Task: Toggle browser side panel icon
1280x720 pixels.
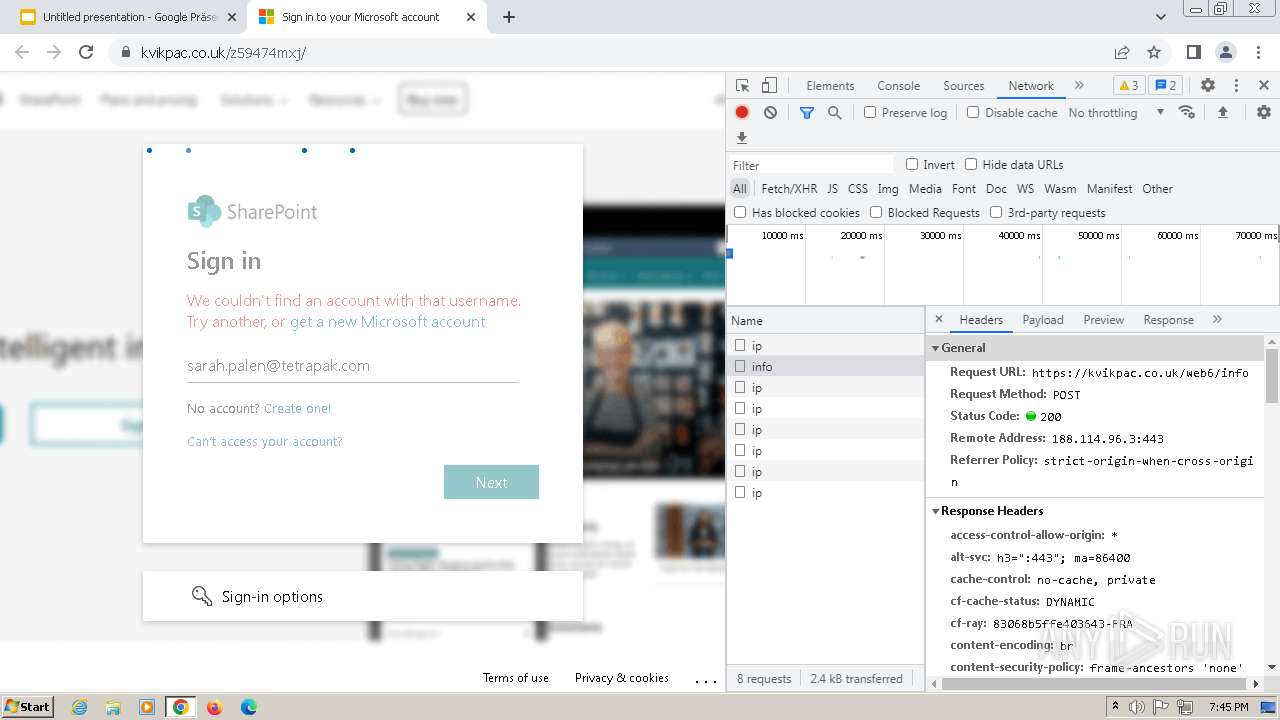Action: tap(1194, 52)
